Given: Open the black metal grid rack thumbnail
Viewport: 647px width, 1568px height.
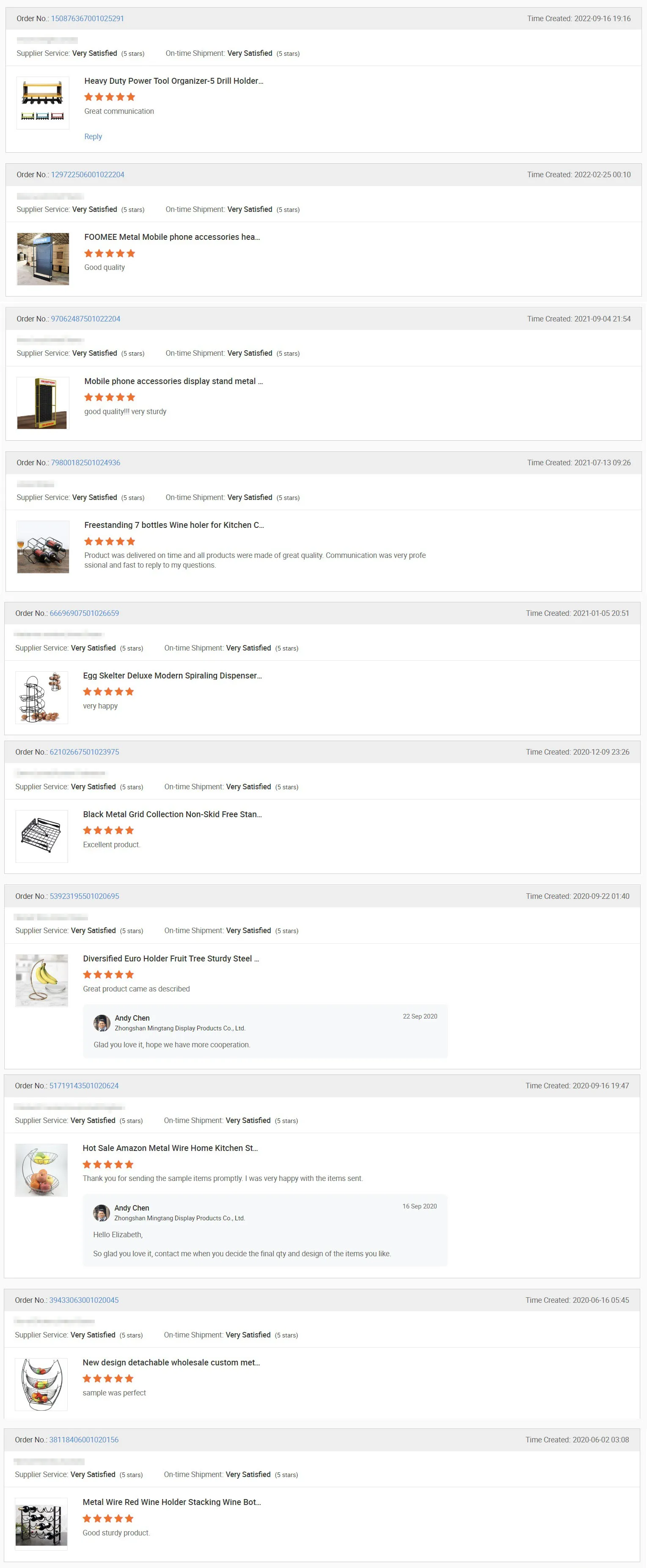Looking at the screenshot, I should coord(41,836).
